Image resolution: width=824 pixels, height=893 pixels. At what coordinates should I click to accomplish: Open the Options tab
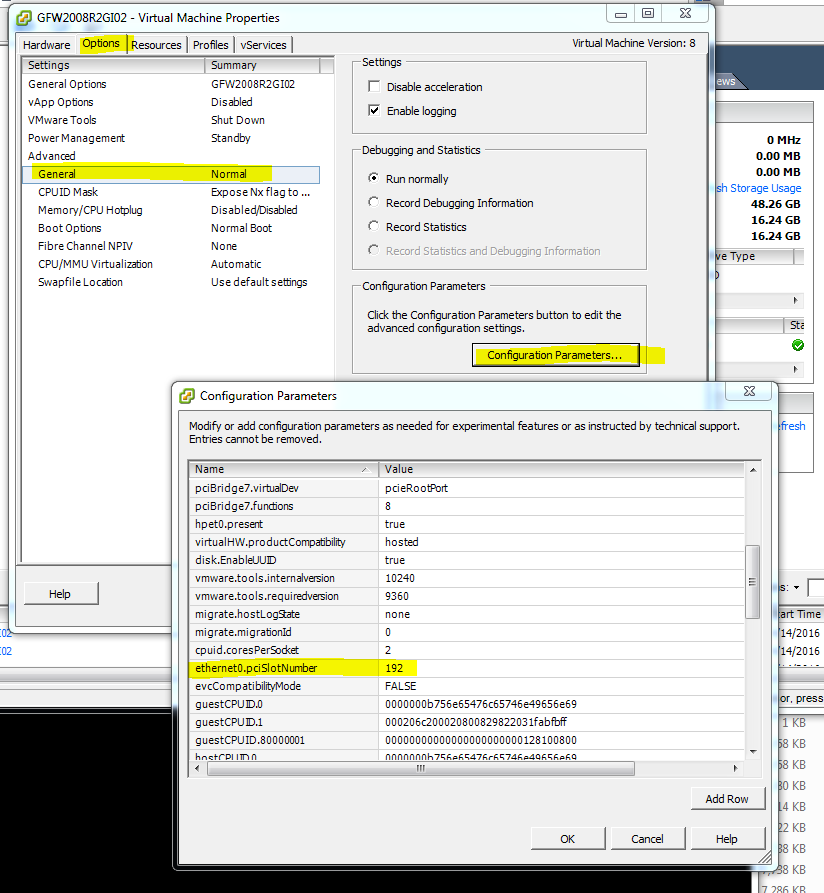(x=101, y=44)
